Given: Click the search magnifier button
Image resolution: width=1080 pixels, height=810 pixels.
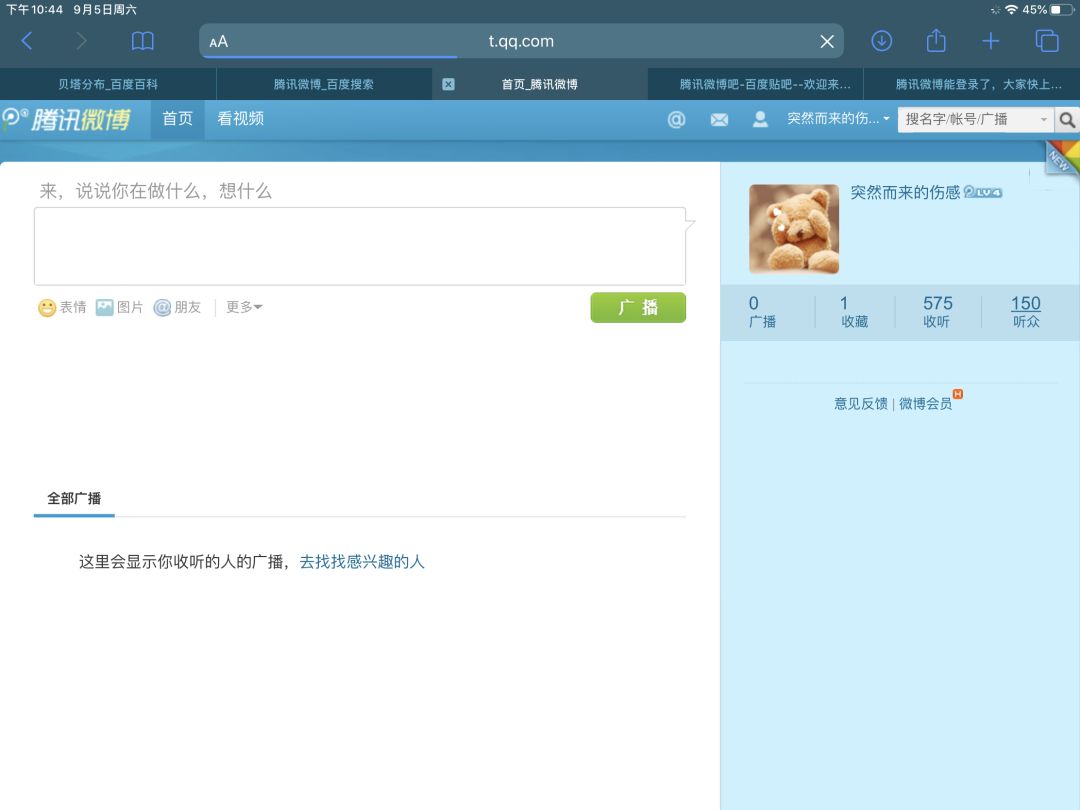Looking at the screenshot, I should 1067,120.
